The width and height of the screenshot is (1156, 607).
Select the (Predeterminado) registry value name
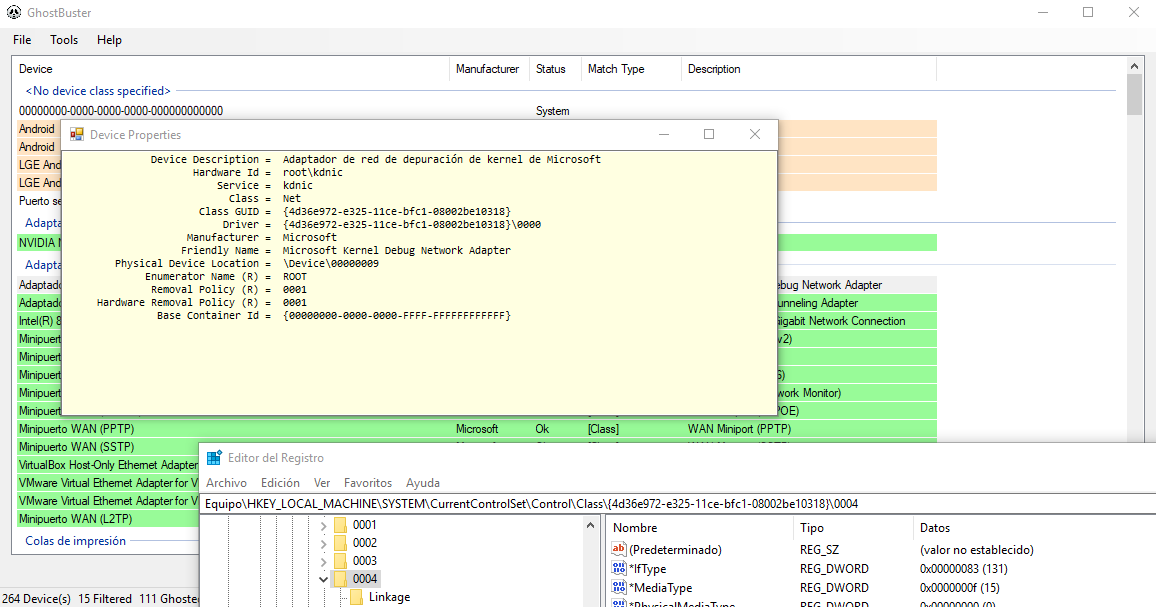[x=675, y=549]
